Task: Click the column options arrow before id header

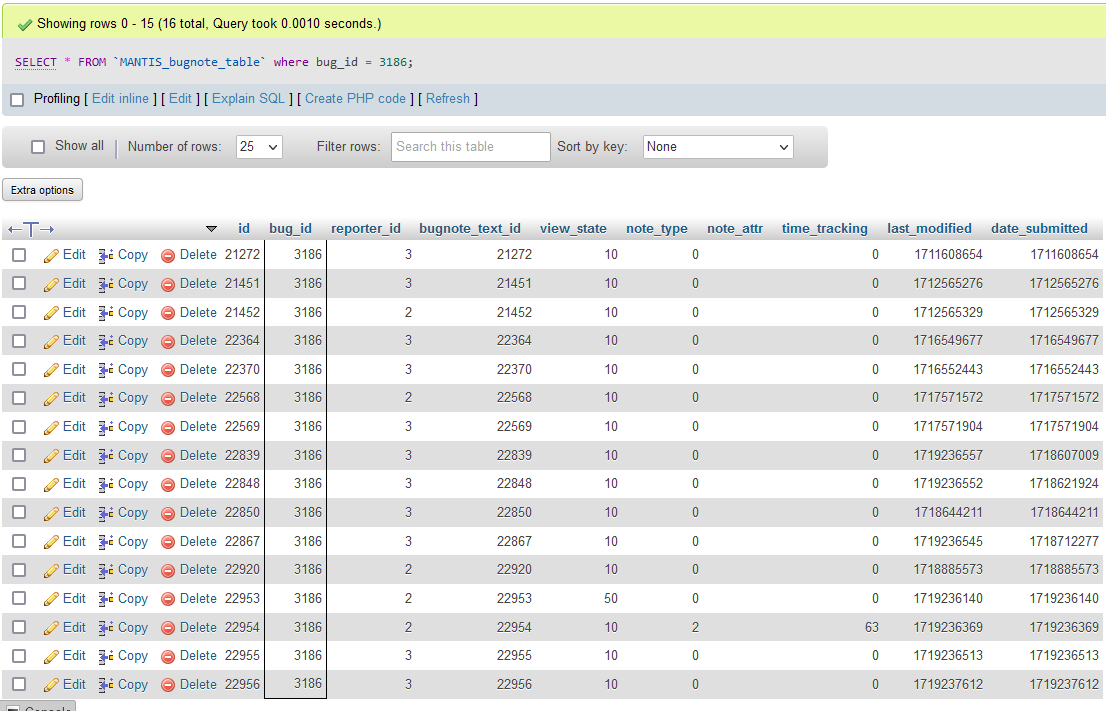Action: 211,229
